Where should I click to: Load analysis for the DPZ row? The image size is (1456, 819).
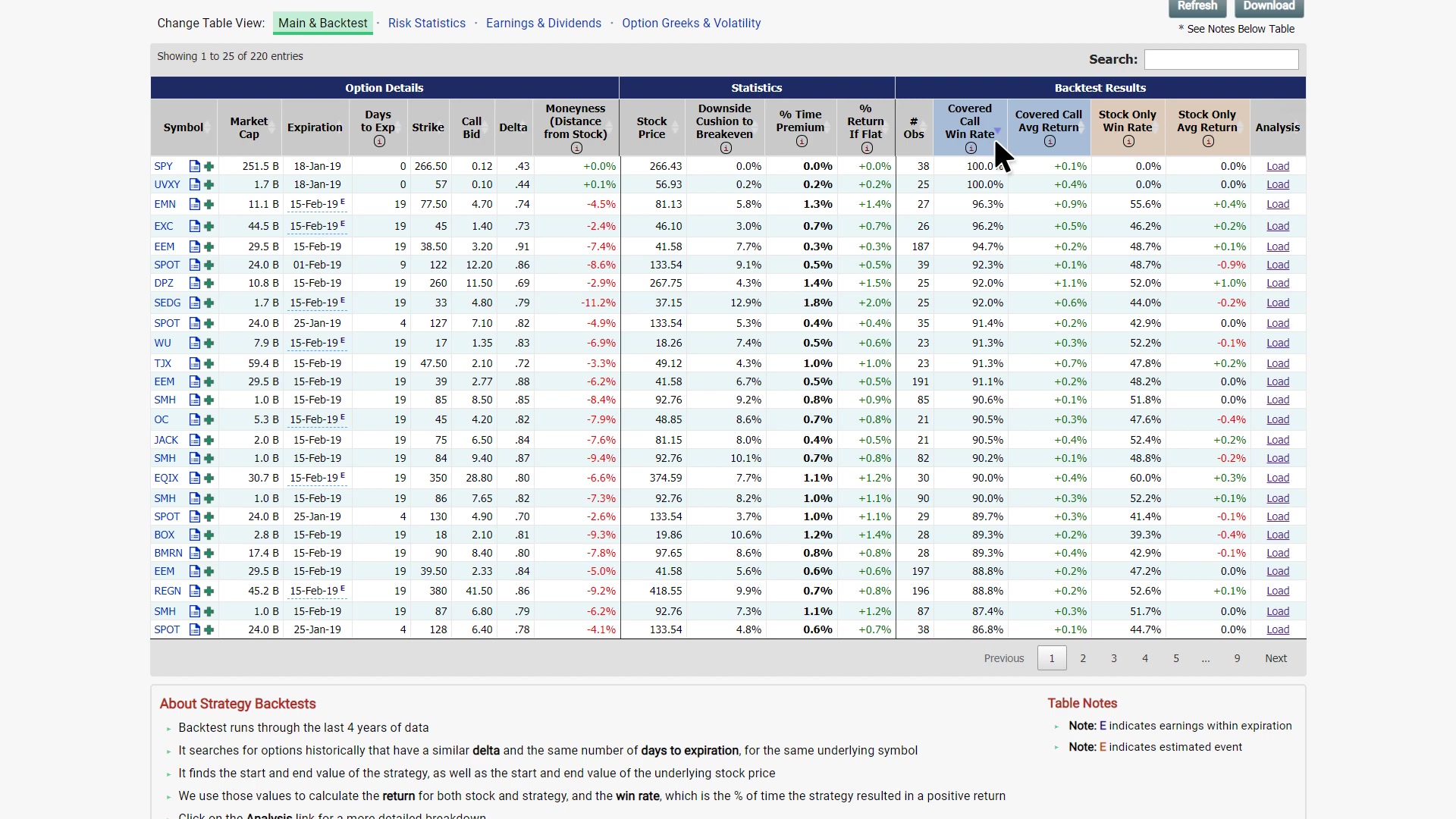pyautogui.click(x=1278, y=283)
